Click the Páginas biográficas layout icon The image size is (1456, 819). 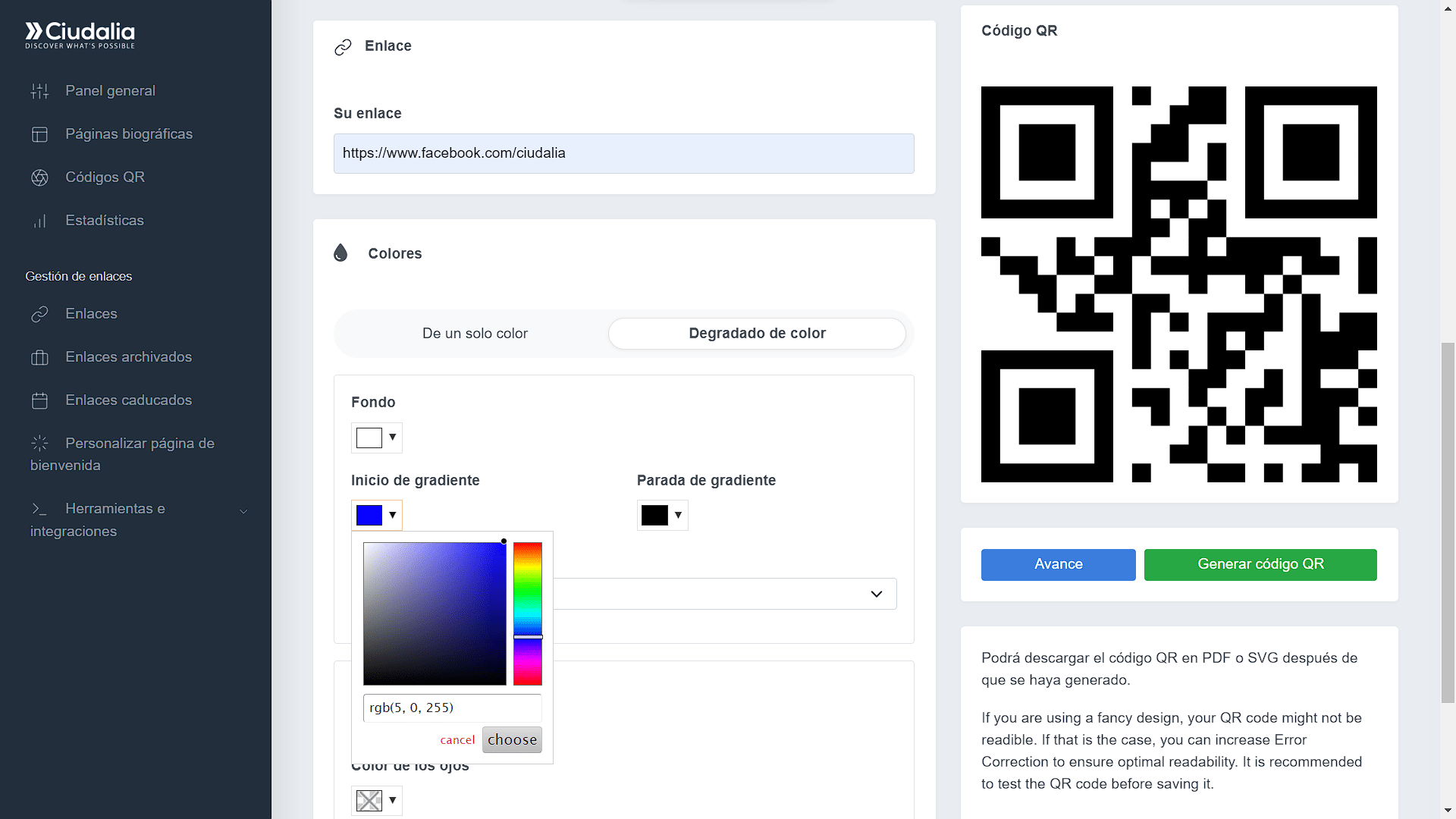pyautogui.click(x=39, y=134)
